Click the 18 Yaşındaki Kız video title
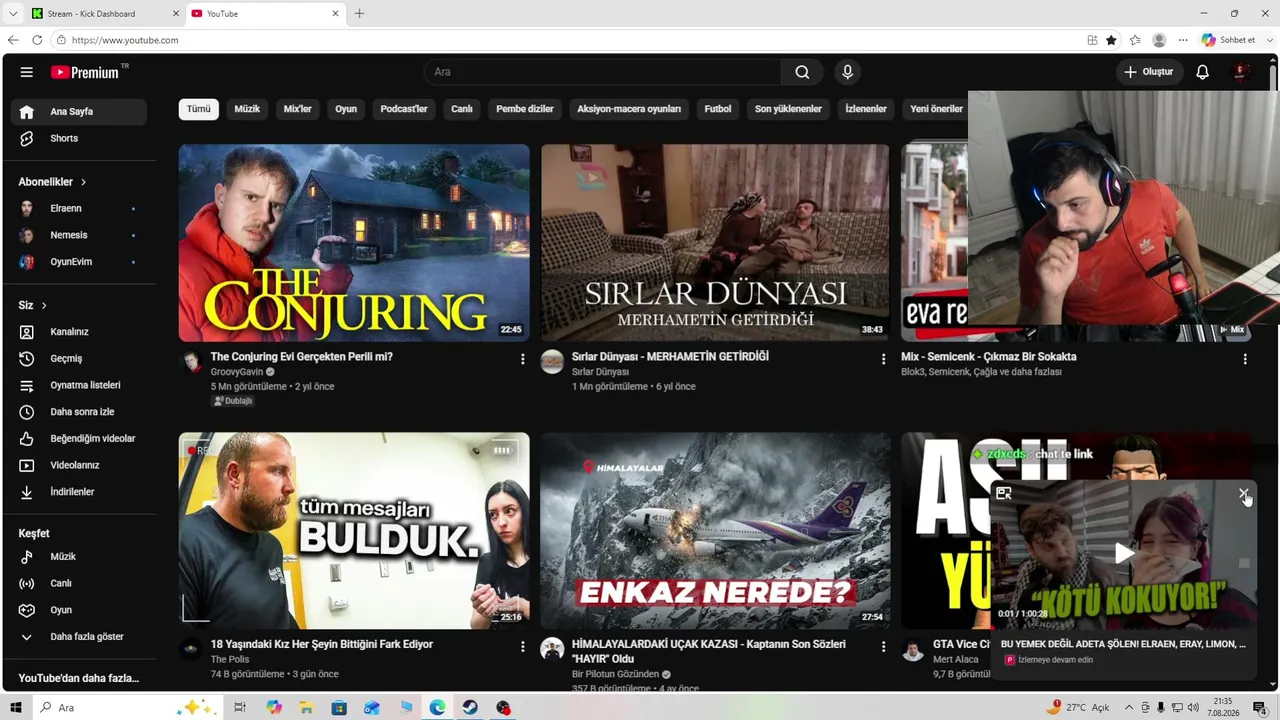Screen dimensions: 1280x720 (322, 645)
